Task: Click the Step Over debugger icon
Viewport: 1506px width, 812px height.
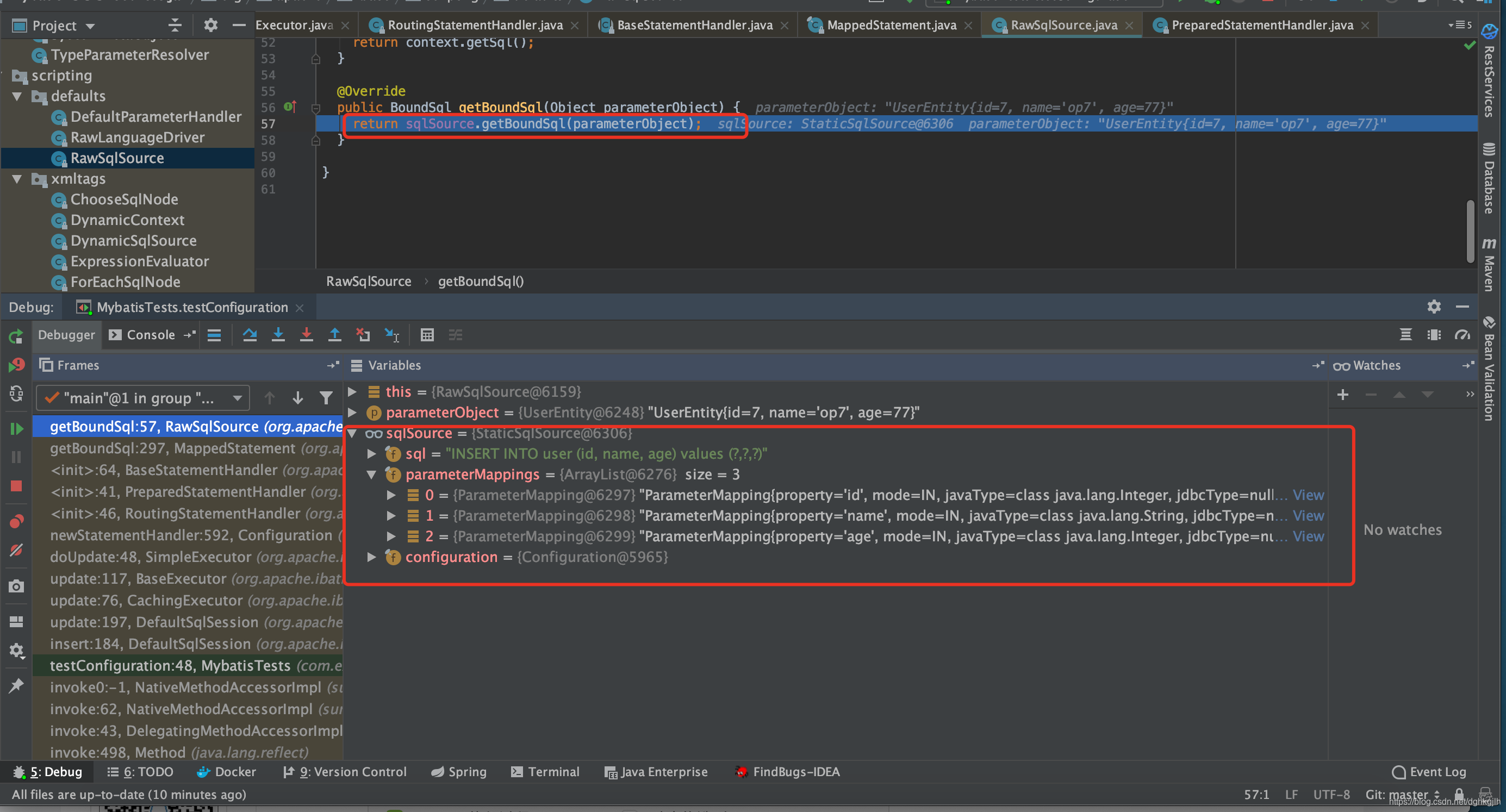Action: [250, 335]
